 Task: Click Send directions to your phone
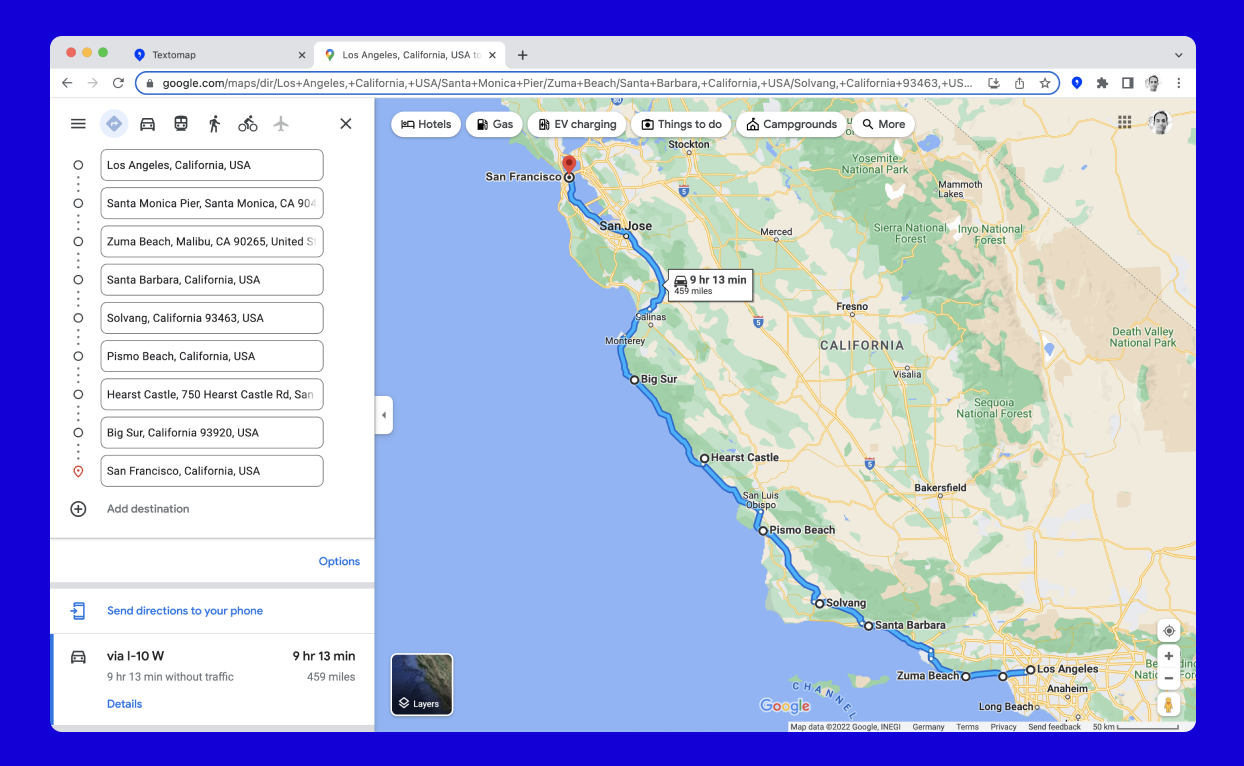click(185, 611)
